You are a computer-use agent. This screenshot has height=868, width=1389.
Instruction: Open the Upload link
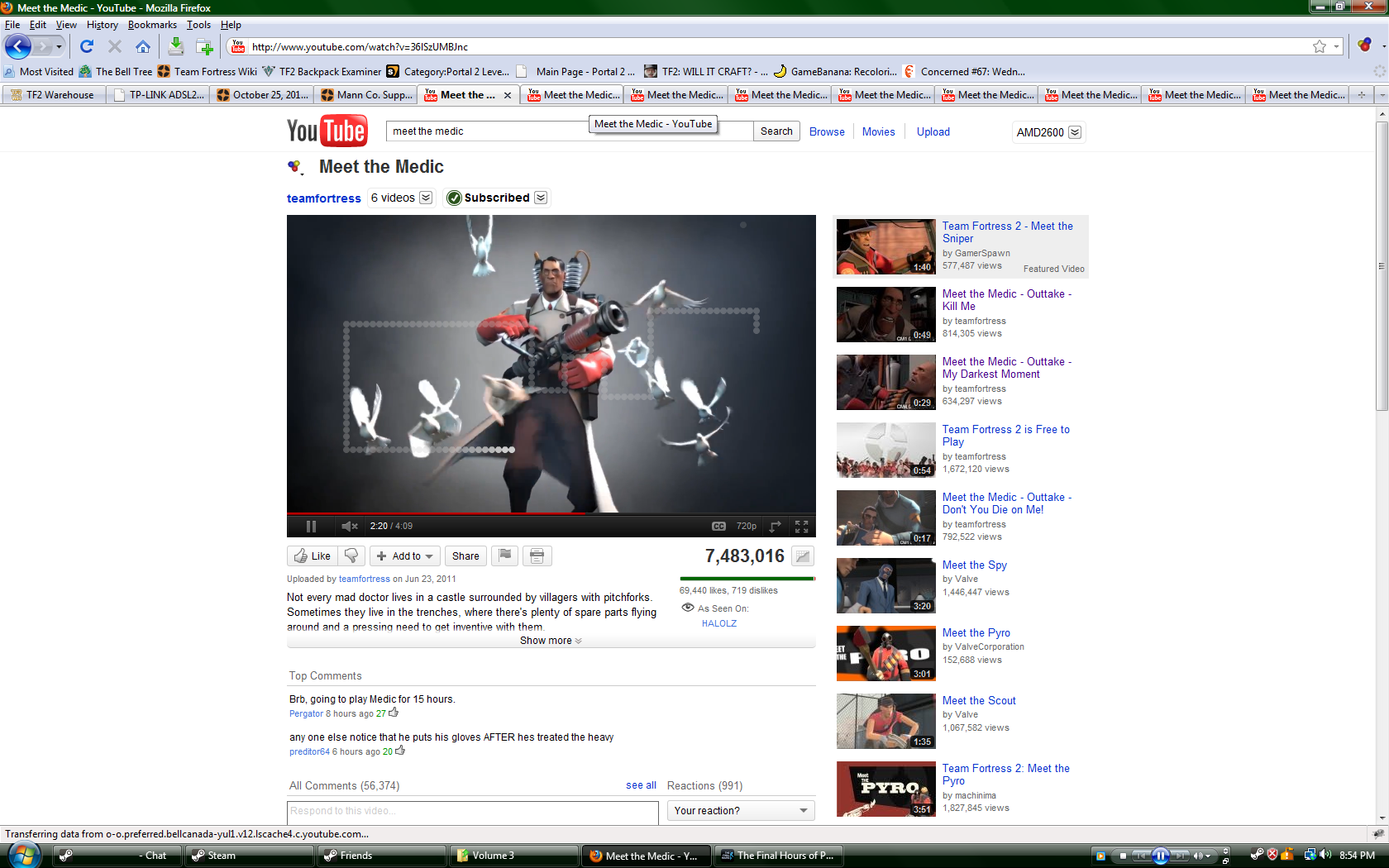(x=933, y=131)
